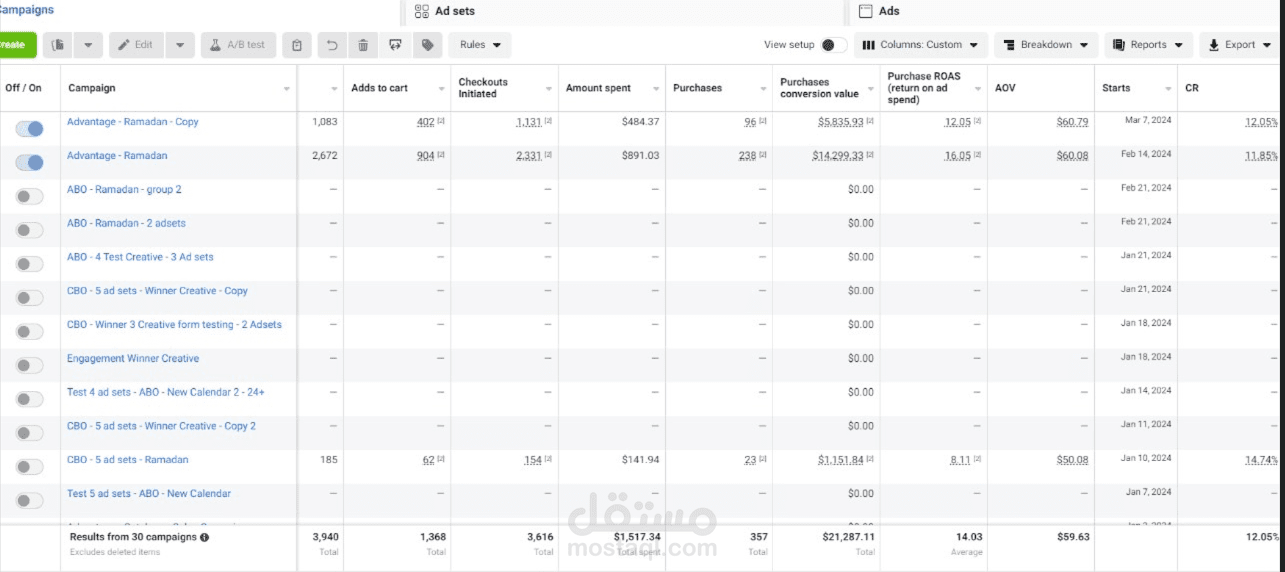Screen dimensions: 1285x572
Task: Click the tag label icon
Action: tap(427, 45)
